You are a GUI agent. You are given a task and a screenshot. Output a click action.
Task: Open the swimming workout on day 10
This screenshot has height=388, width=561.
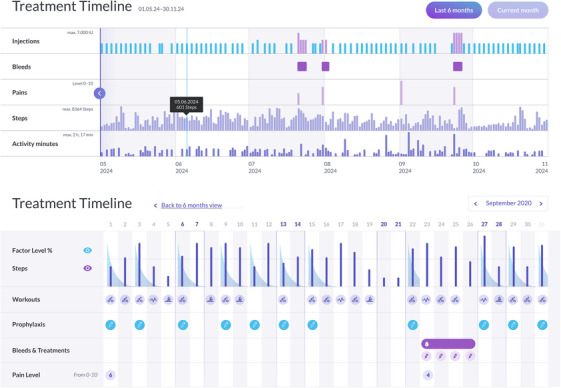click(x=240, y=300)
